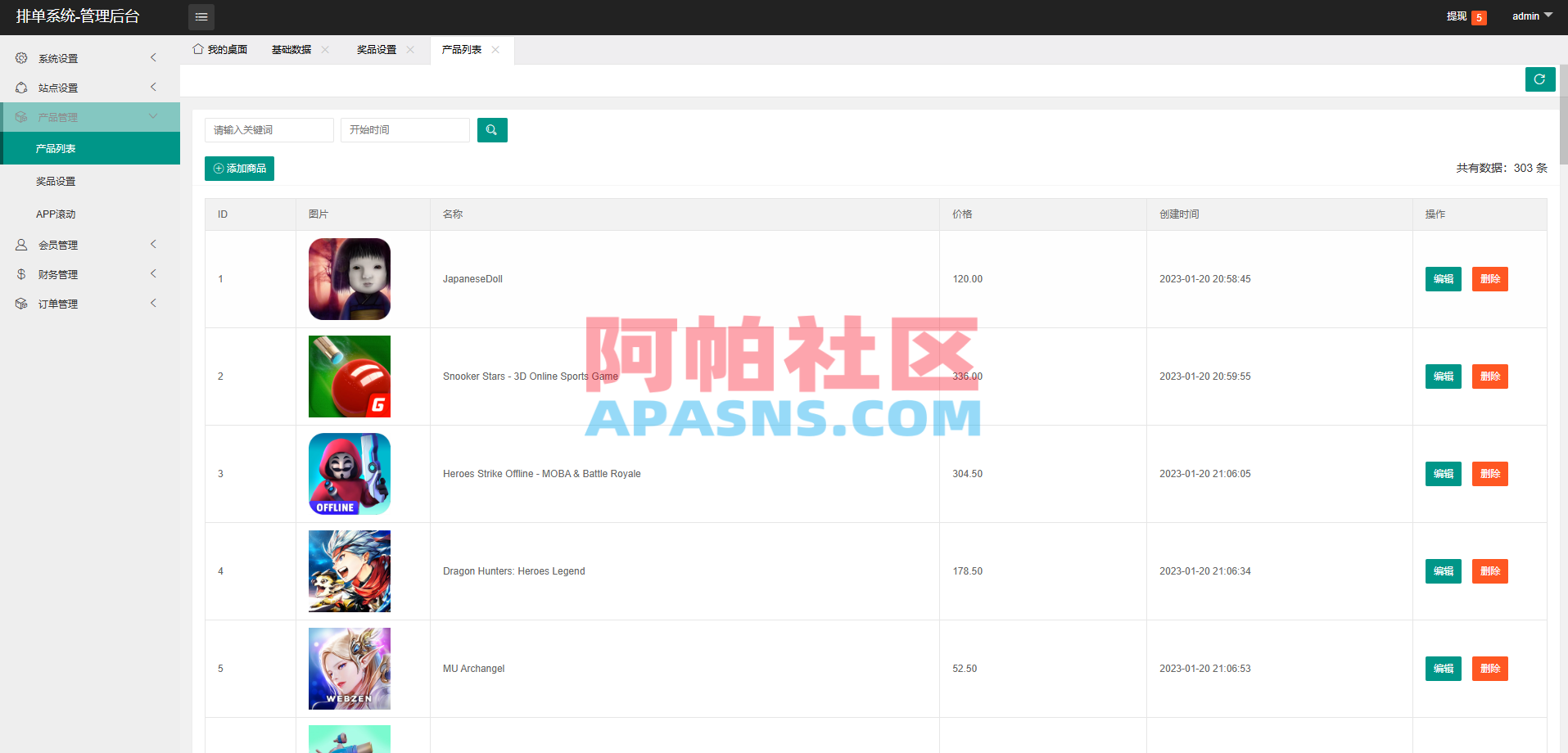This screenshot has width=1568, height=753.
Task: Open product ID 1 link
Action: click(219, 278)
